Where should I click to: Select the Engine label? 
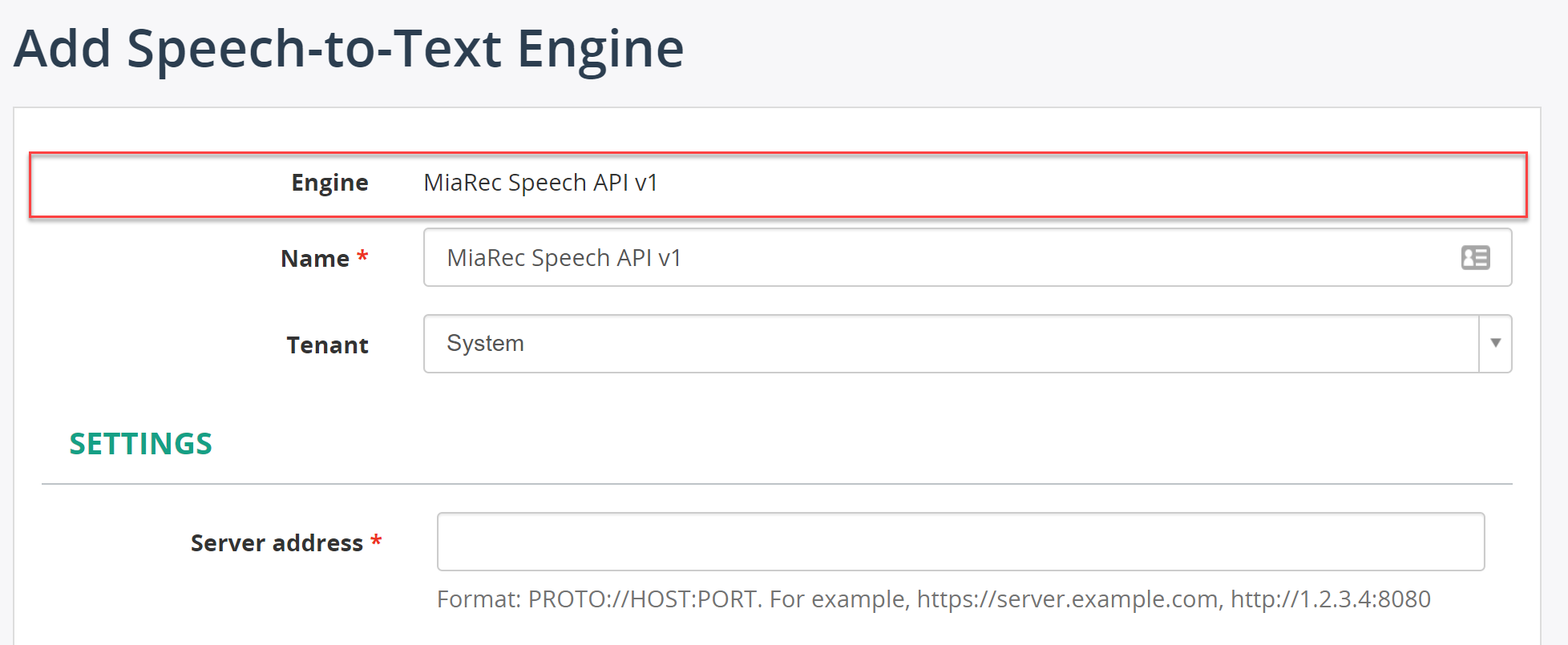(329, 183)
